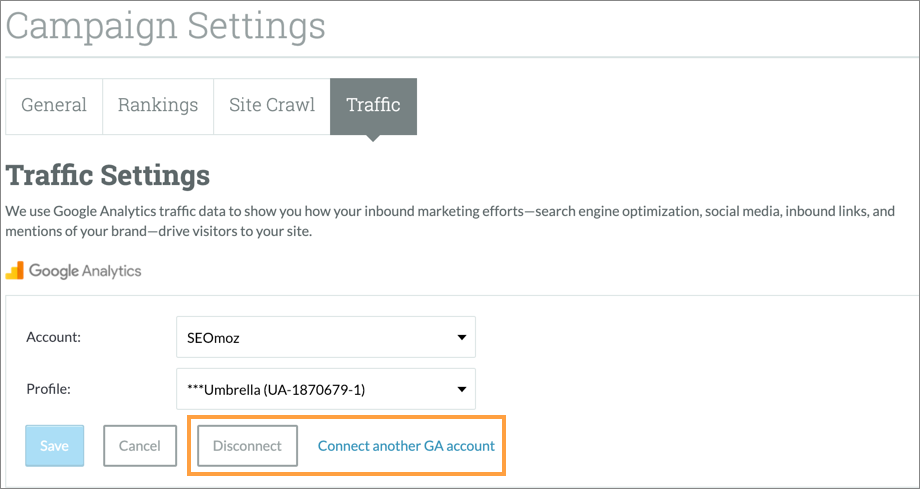Hit the Disconnect button
The height and width of the screenshot is (489, 920).
(248, 446)
